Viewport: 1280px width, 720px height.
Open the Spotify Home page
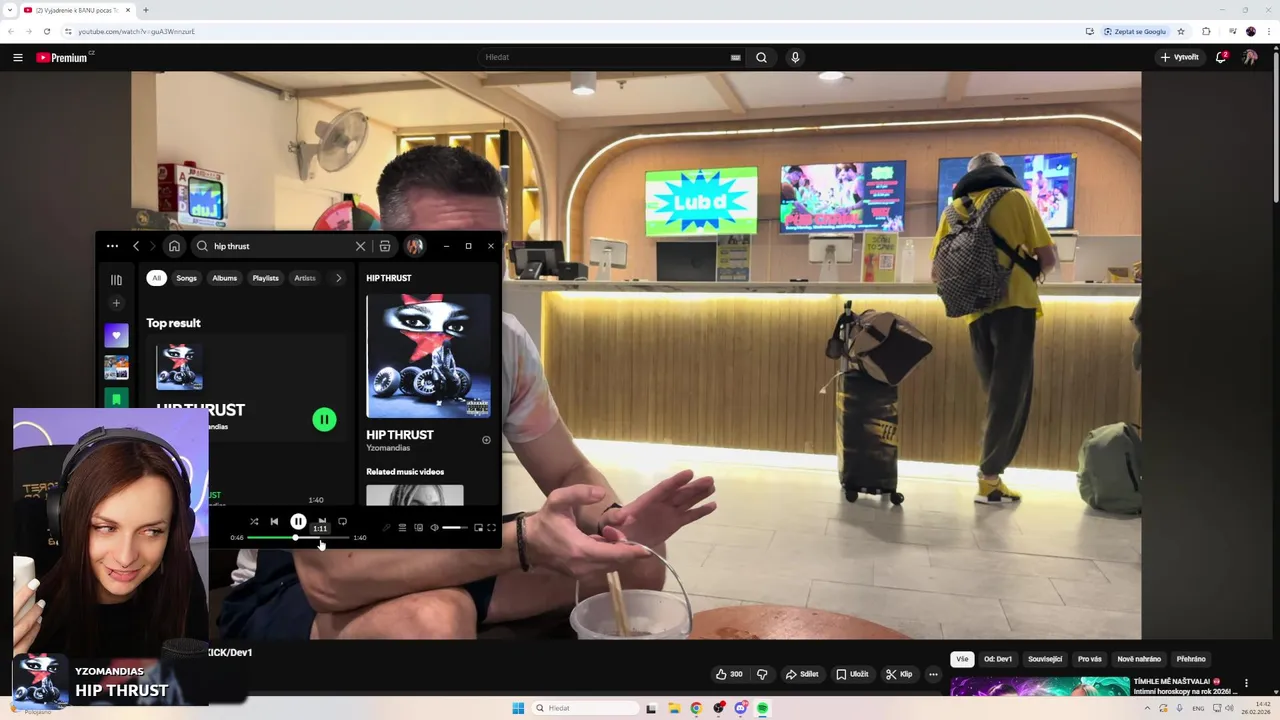[174, 246]
